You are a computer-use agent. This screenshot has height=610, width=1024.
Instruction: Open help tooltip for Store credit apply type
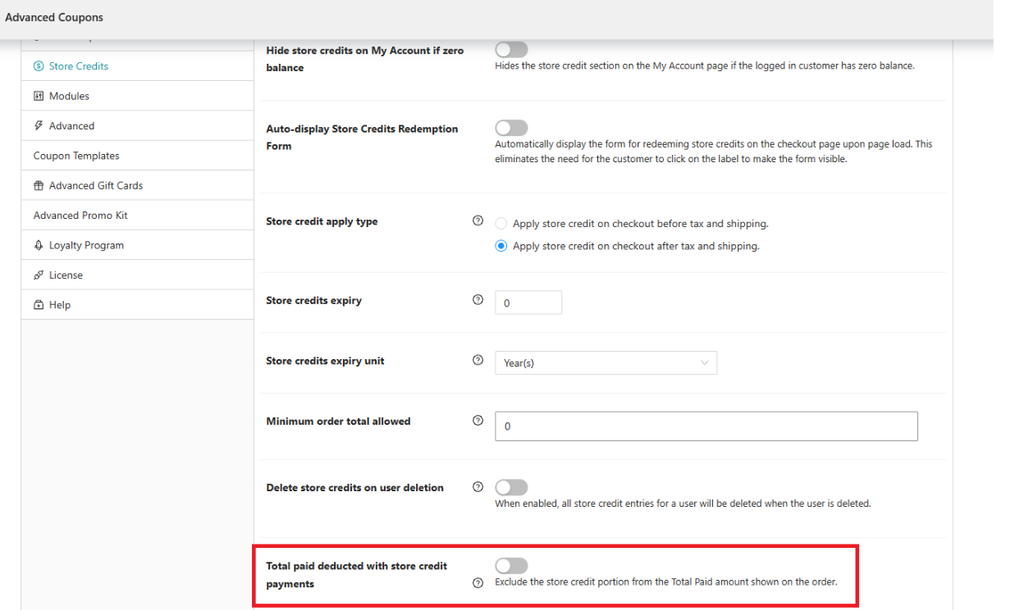pyautogui.click(x=478, y=221)
